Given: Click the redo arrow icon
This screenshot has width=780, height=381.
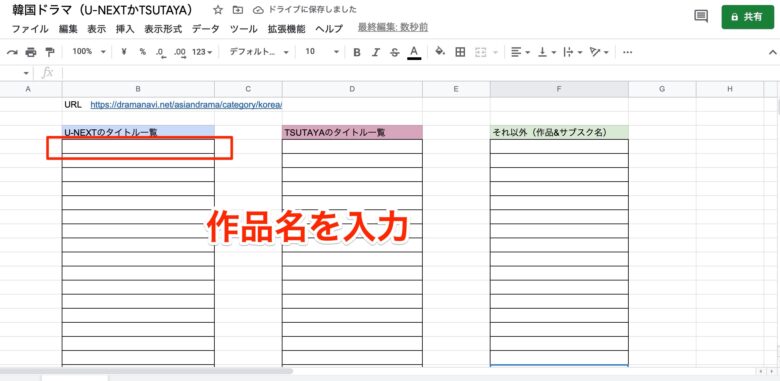Looking at the screenshot, I should [x=11, y=52].
